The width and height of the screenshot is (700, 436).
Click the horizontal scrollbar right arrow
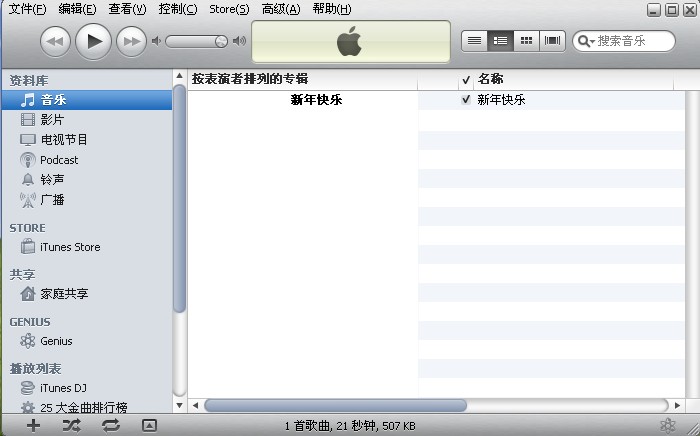(x=678, y=406)
